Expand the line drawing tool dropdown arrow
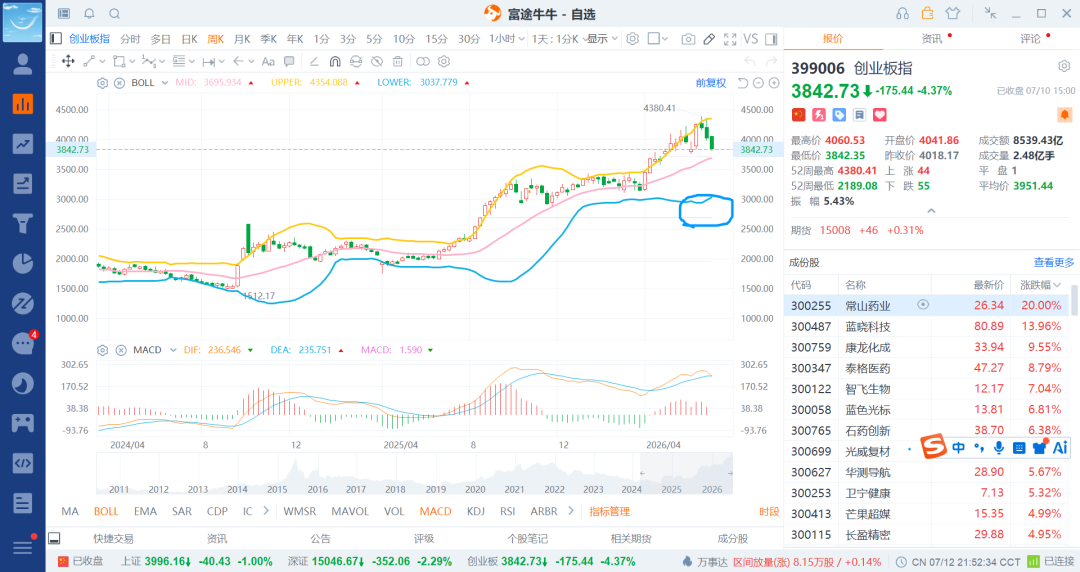The width and height of the screenshot is (1080, 572). coord(102,61)
